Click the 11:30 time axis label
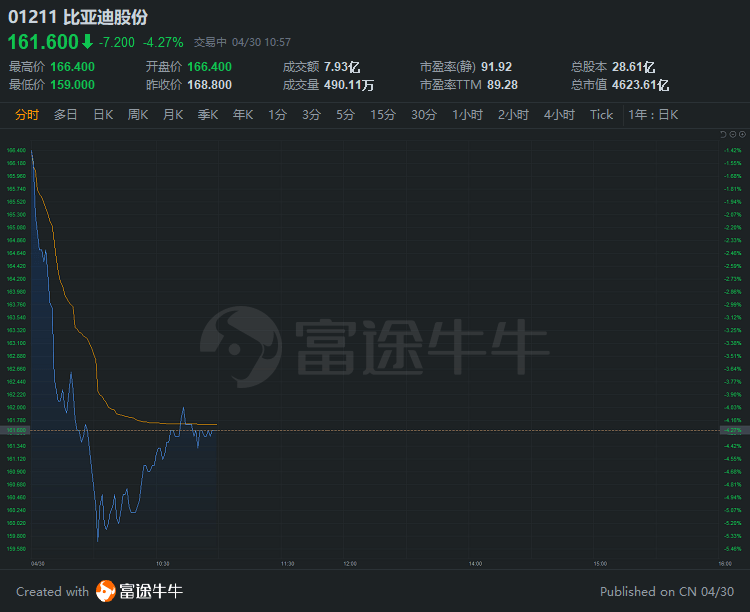Viewport: 750px width, 612px height. pos(287,564)
